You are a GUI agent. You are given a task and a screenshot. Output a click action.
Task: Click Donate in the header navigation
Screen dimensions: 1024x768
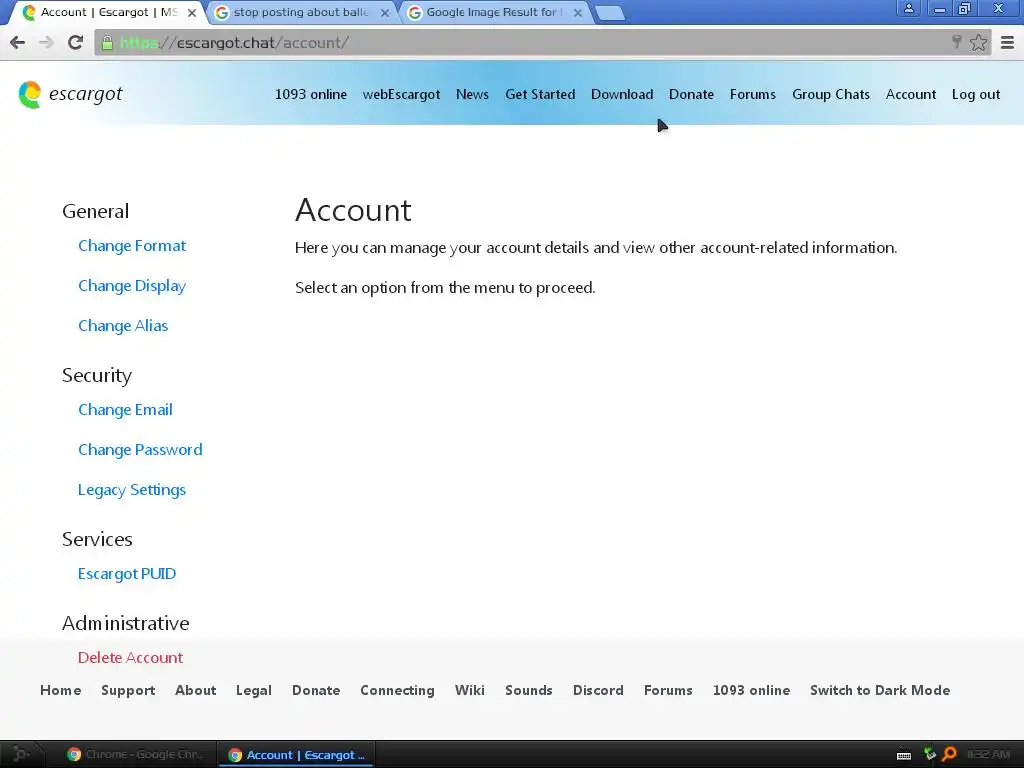click(691, 95)
